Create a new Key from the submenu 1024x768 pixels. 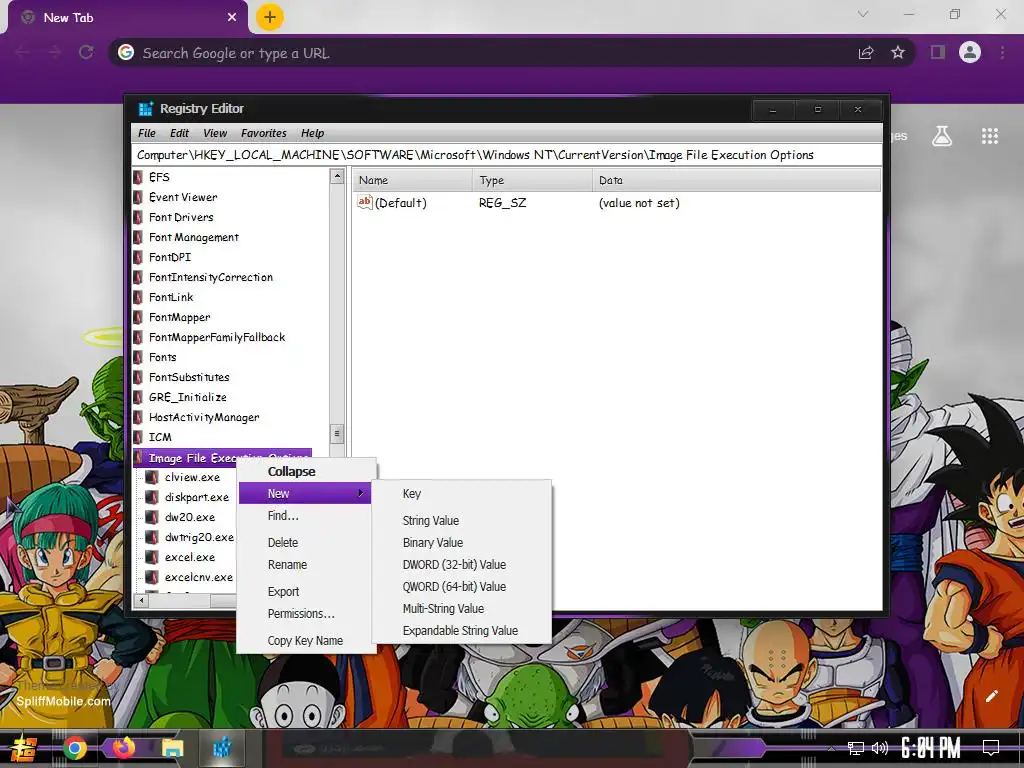point(462,494)
